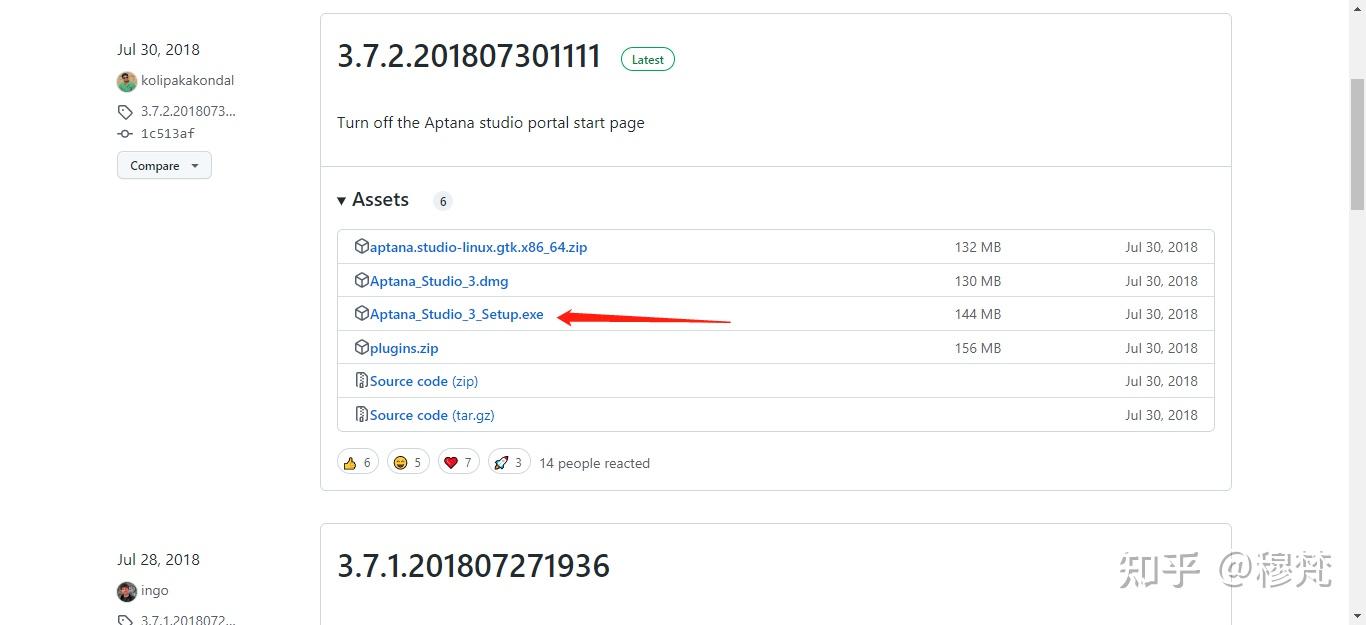Viewport: 1366px width, 625px height.
Task: Open the Source code (tar.gz) link
Action: tap(431, 414)
